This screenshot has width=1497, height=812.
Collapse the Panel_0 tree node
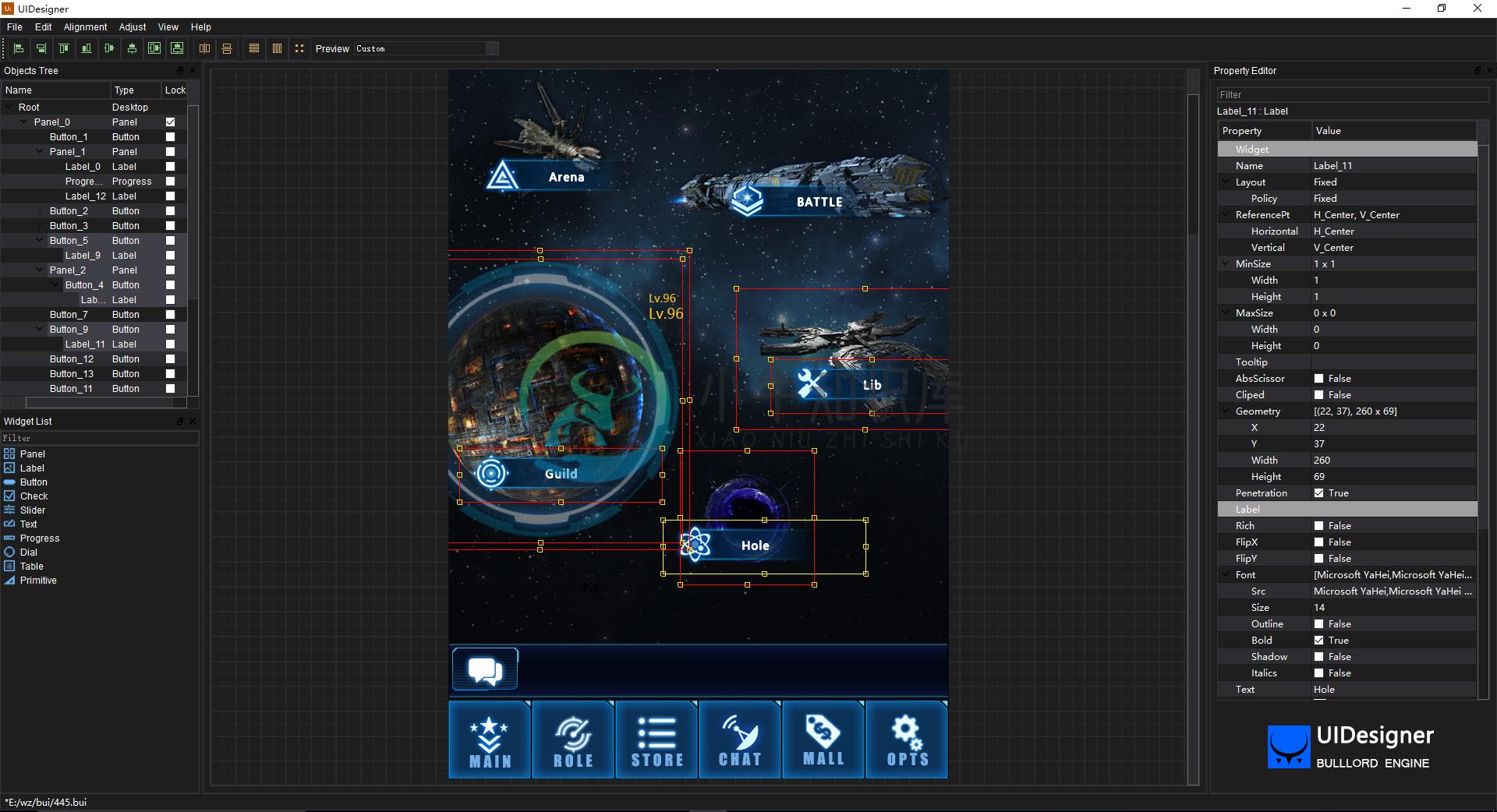(x=25, y=122)
